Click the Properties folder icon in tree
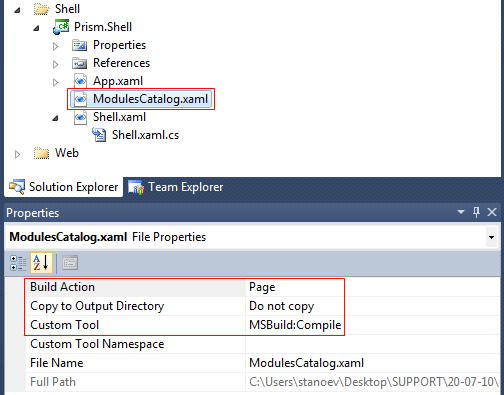504x395 pixels. coord(79,45)
